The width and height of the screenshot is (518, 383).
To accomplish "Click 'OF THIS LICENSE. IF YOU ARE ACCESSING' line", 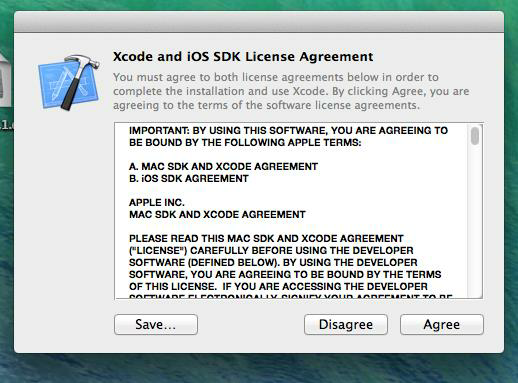I will pos(278,286).
